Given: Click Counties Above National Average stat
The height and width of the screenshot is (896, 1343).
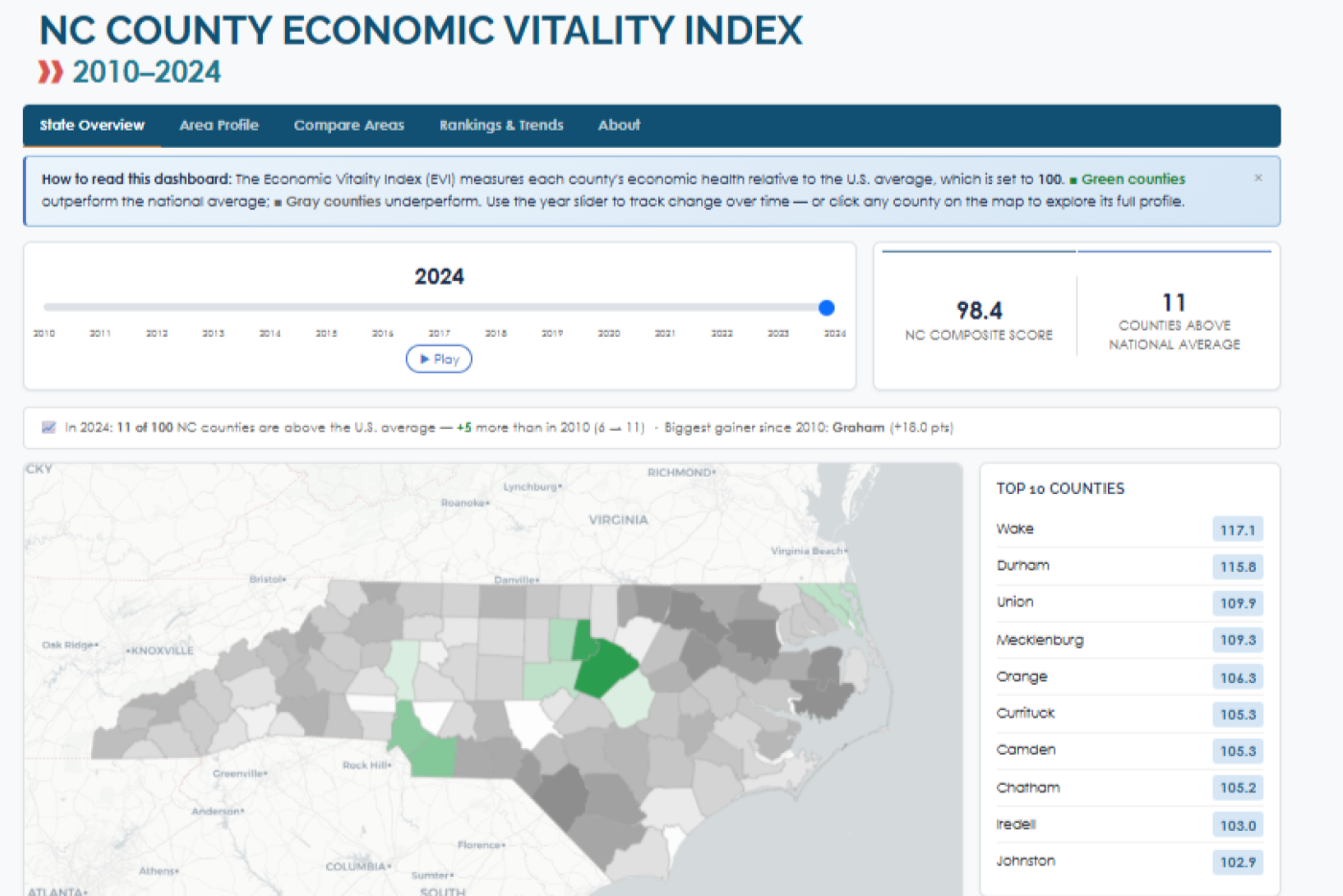Looking at the screenshot, I should click(1174, 321).
